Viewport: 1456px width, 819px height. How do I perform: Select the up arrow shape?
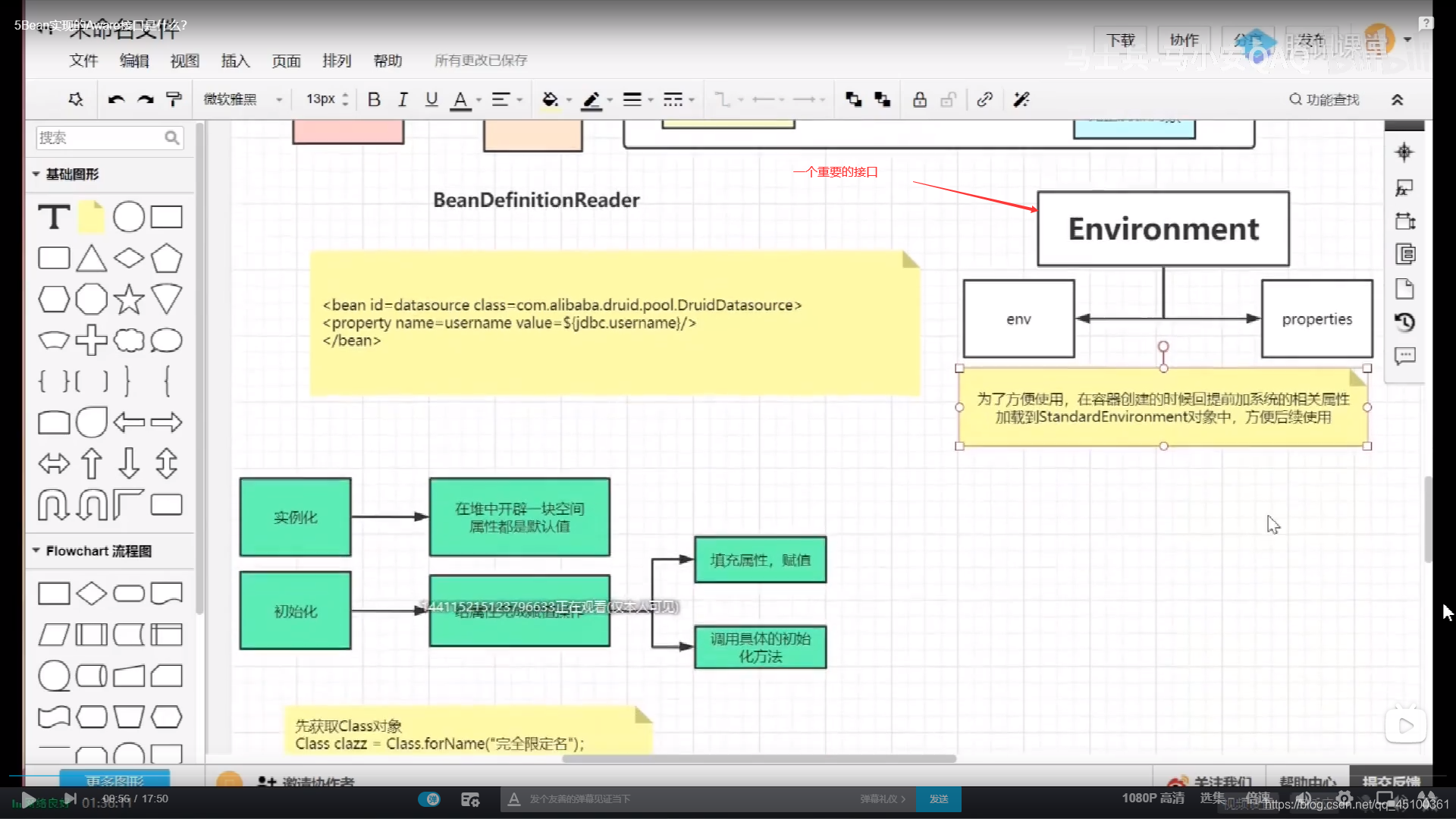coord(91,463)
